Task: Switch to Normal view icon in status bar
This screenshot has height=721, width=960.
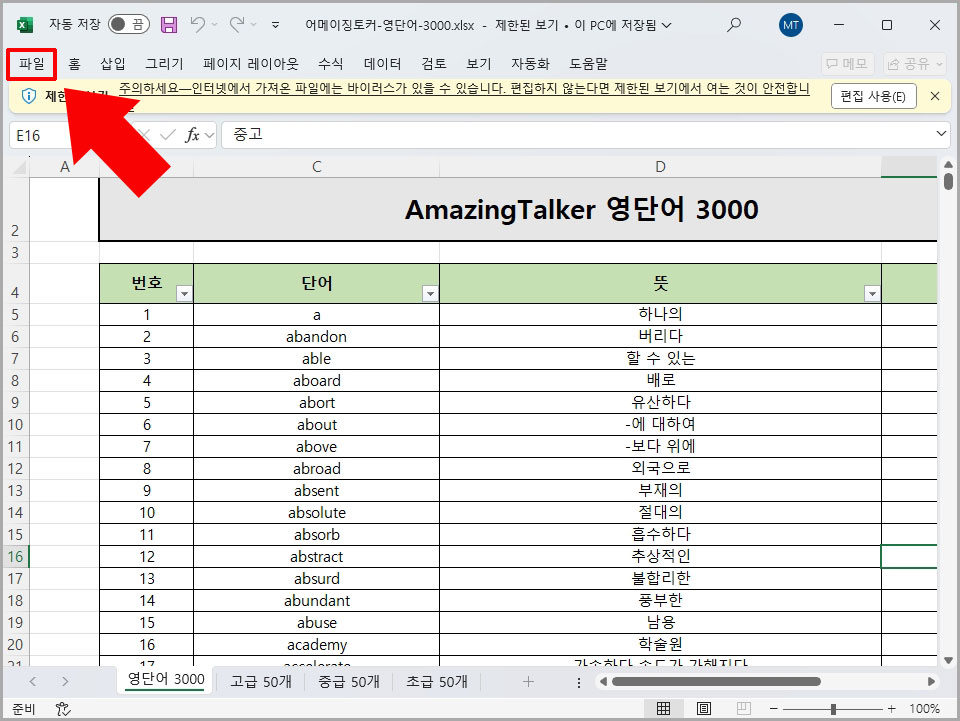Action: [664, 707]
